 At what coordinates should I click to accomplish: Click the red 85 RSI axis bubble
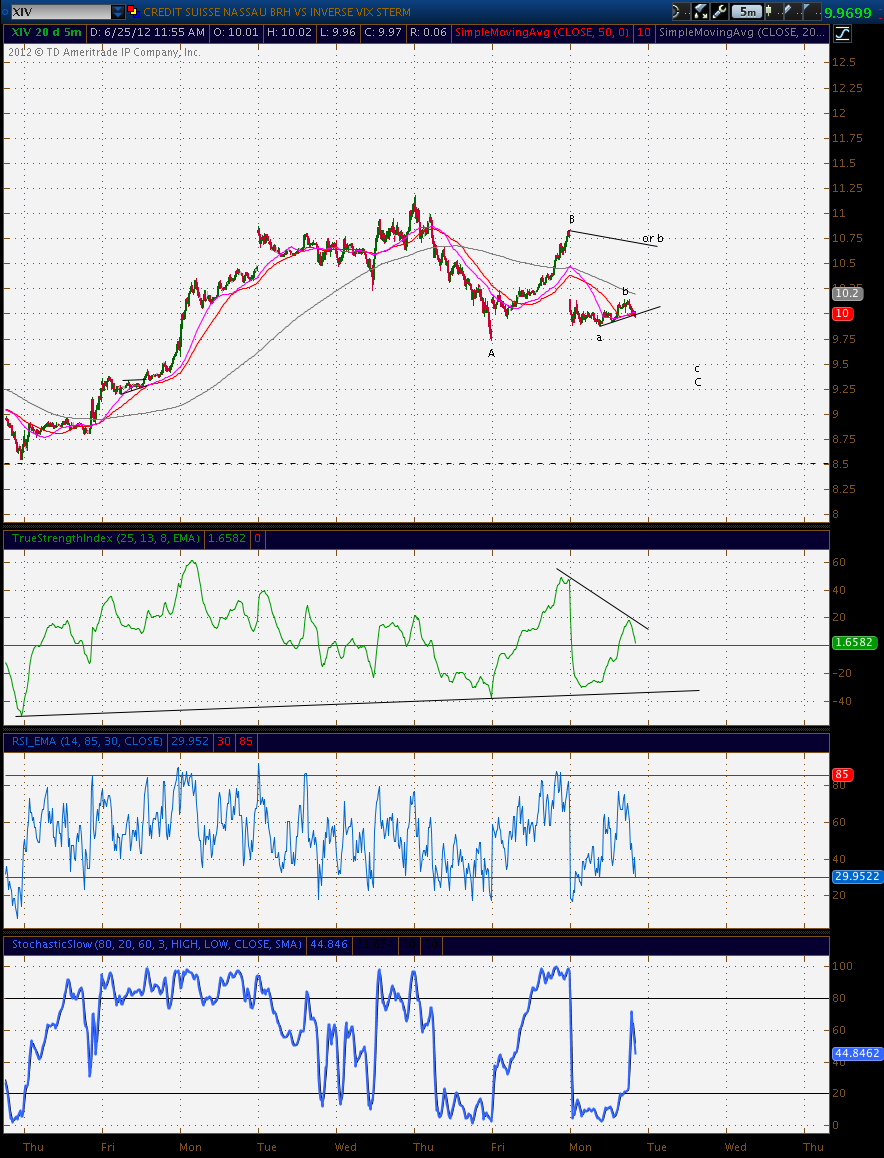[x=842, y=775]
